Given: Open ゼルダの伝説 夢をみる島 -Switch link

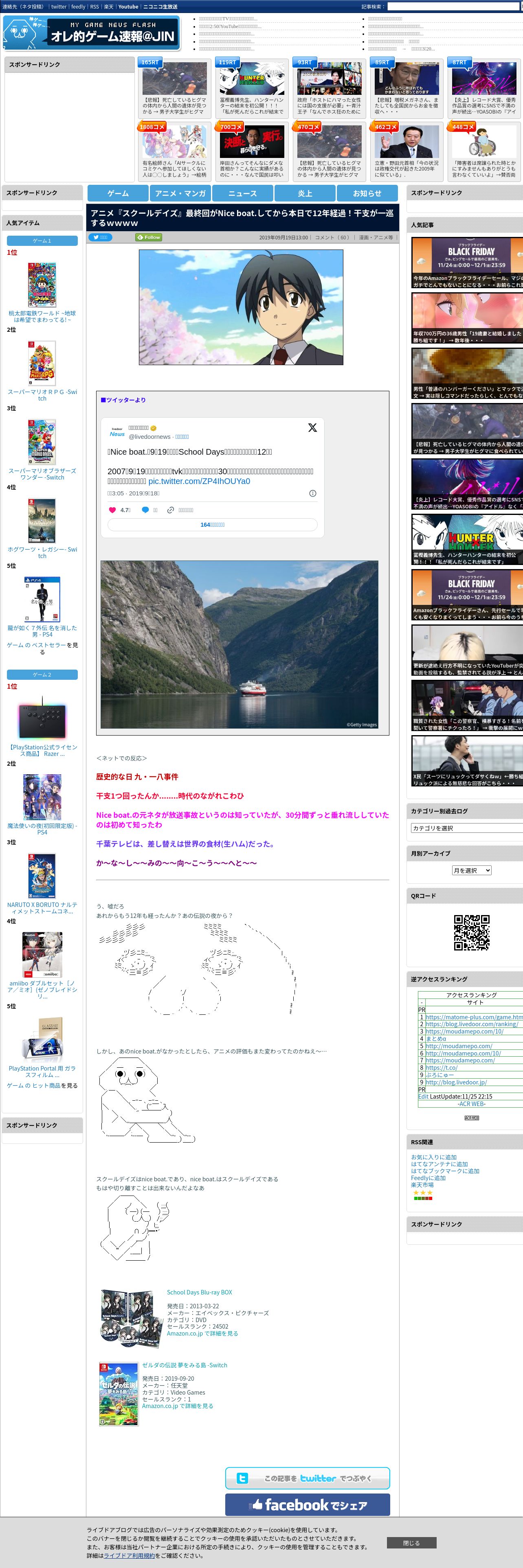Looking at the screenshot, I should (185, 1365).
